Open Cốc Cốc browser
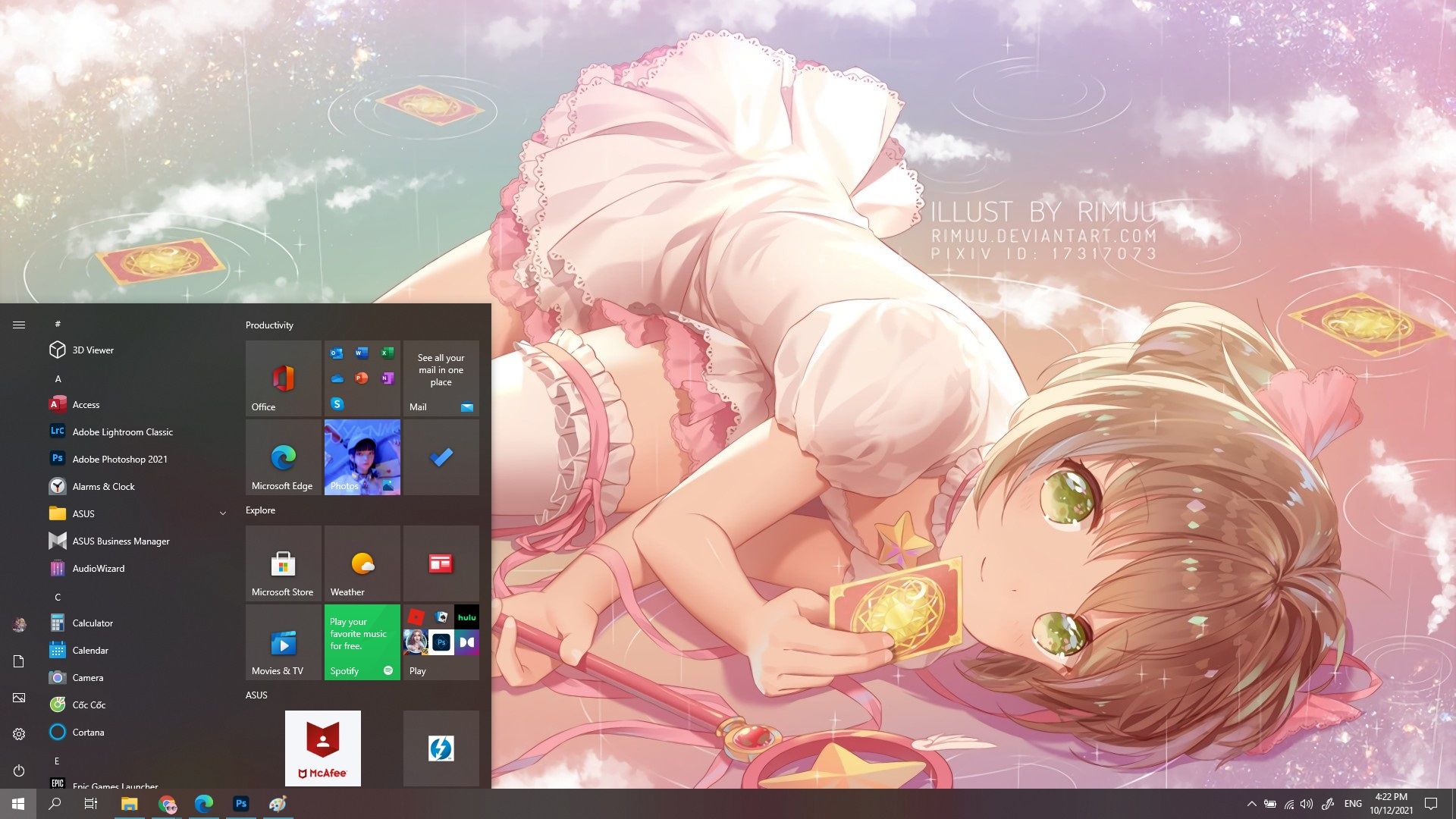 point(136,704)
